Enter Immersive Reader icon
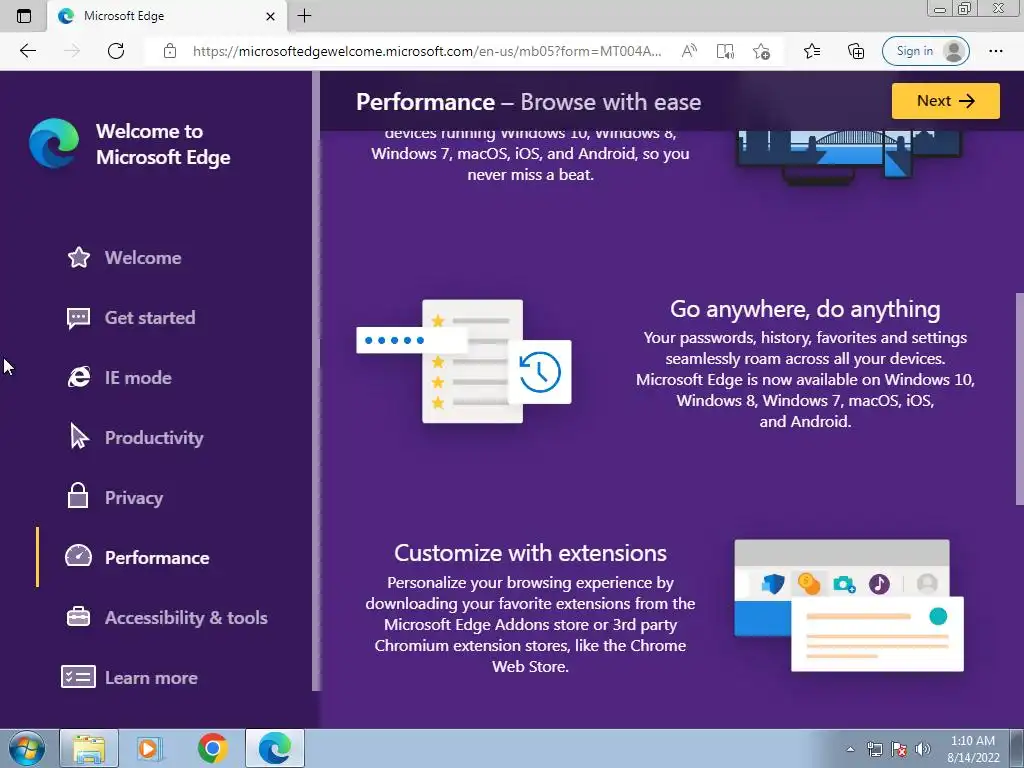The image size is (1024, 768). pos(725,51)
